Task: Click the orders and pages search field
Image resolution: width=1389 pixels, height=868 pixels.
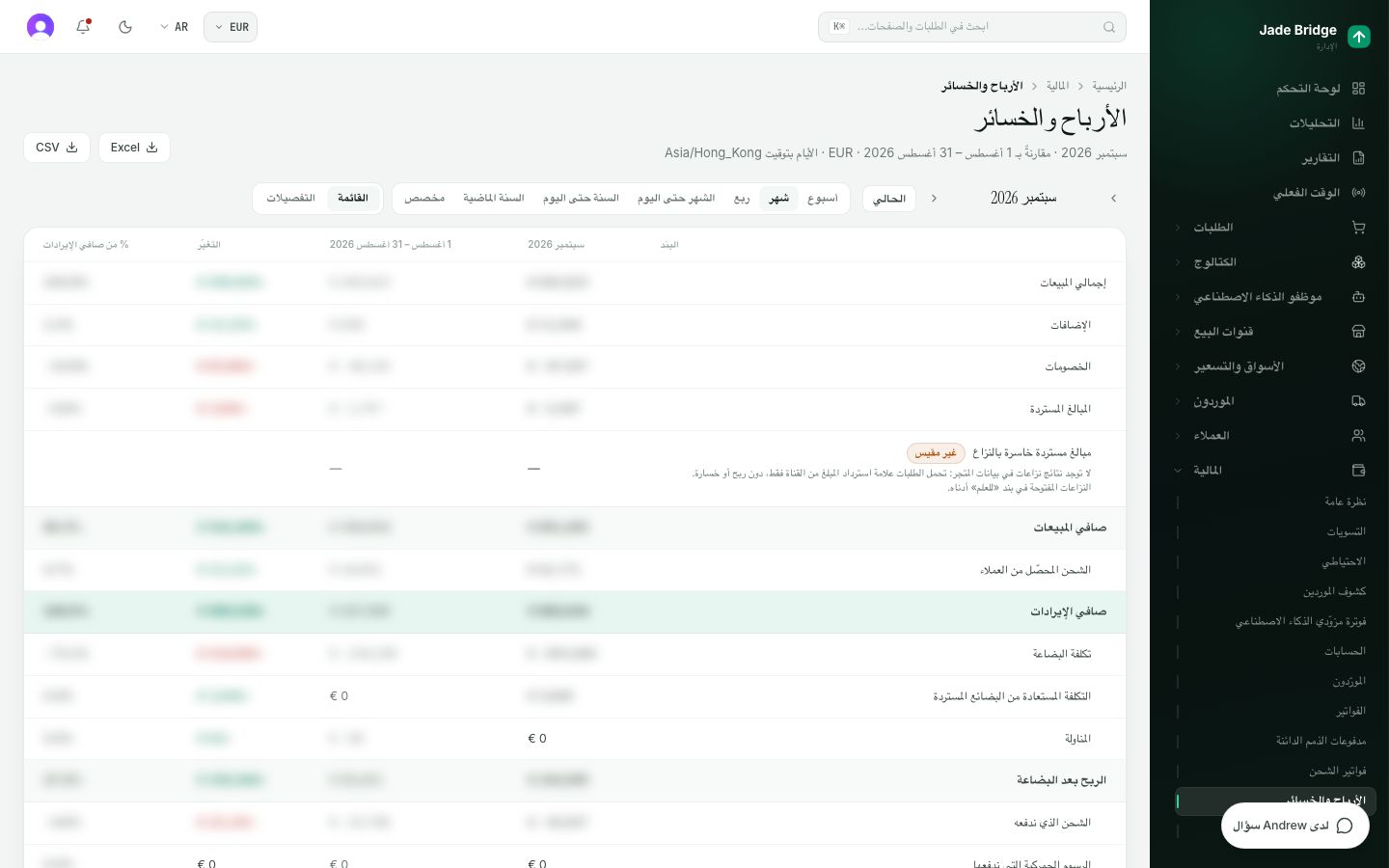Action: [972, 27]
